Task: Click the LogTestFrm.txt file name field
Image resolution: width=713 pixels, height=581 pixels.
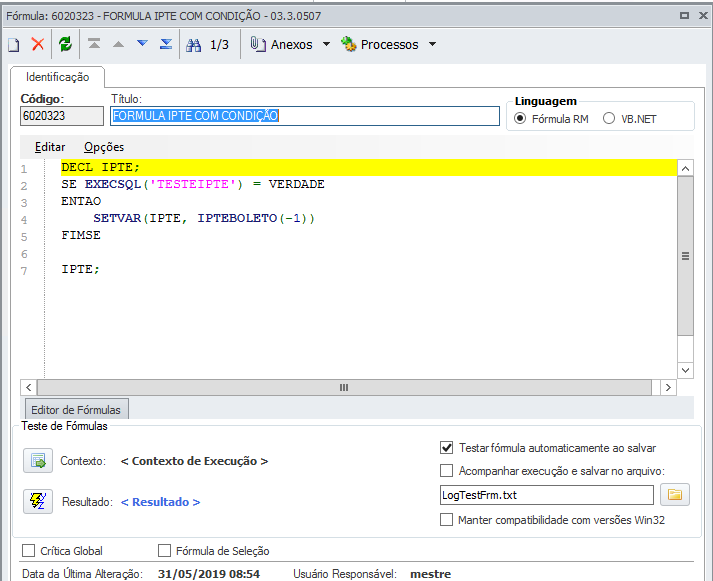Action: [x=547, y=495]
